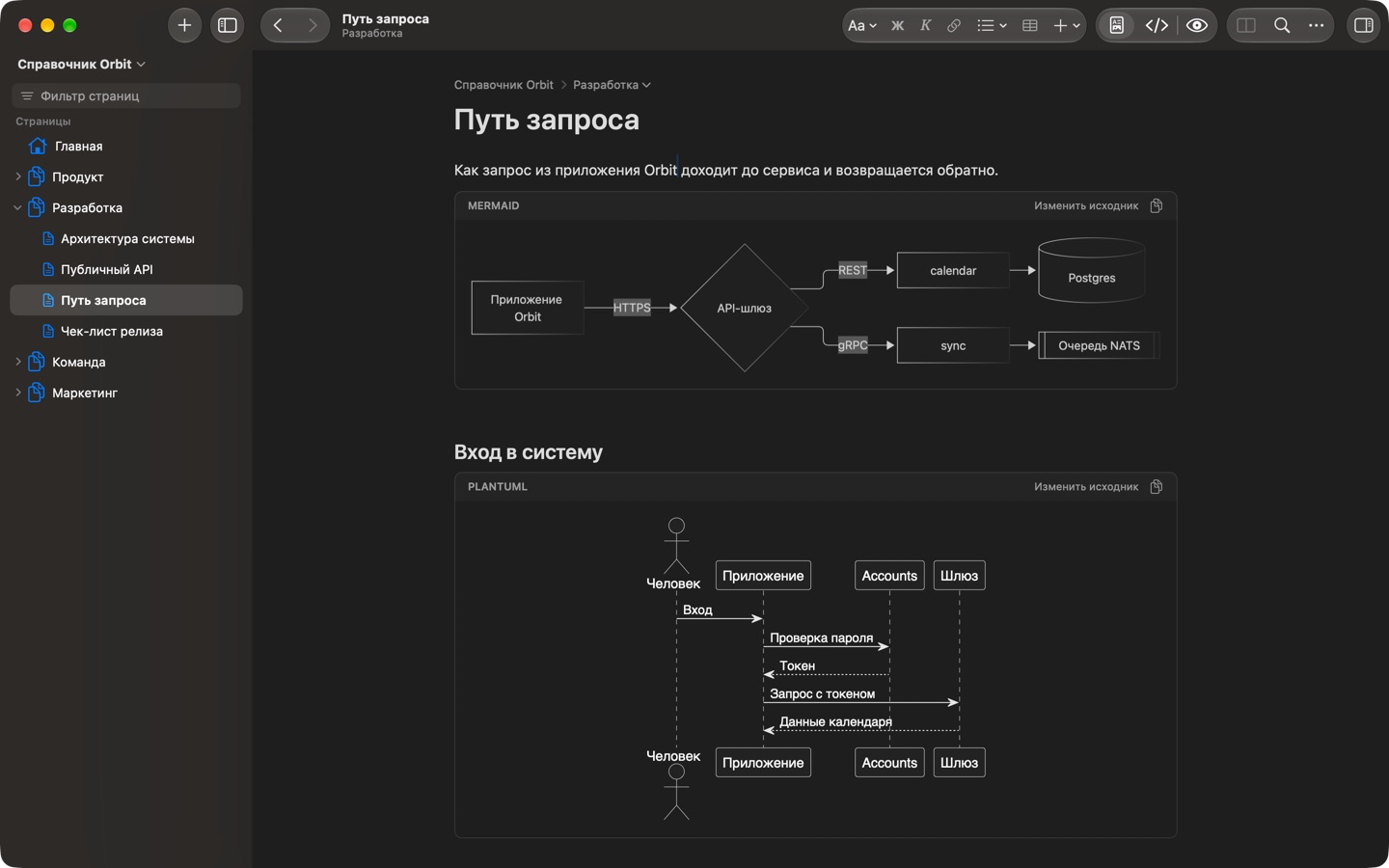Select Путь запроса in sidebar
The height and width of the screenshot is (868, 1389).
[x=126, y=300]
